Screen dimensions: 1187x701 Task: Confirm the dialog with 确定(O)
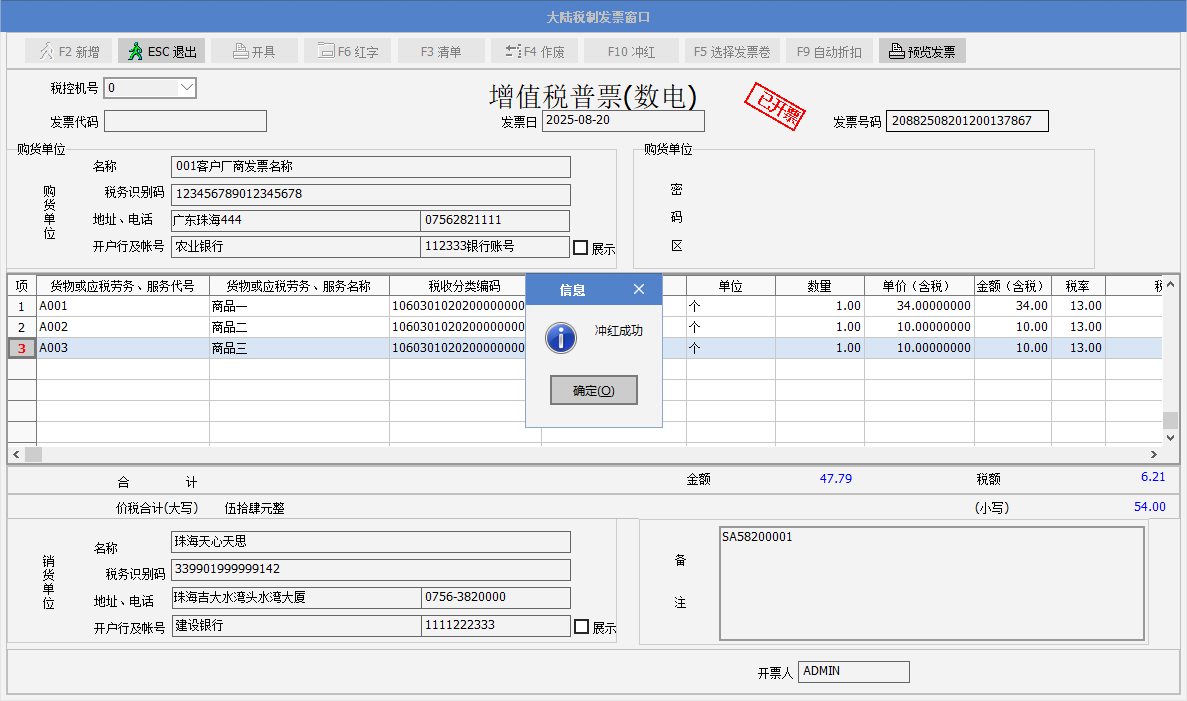coord(593,390)
